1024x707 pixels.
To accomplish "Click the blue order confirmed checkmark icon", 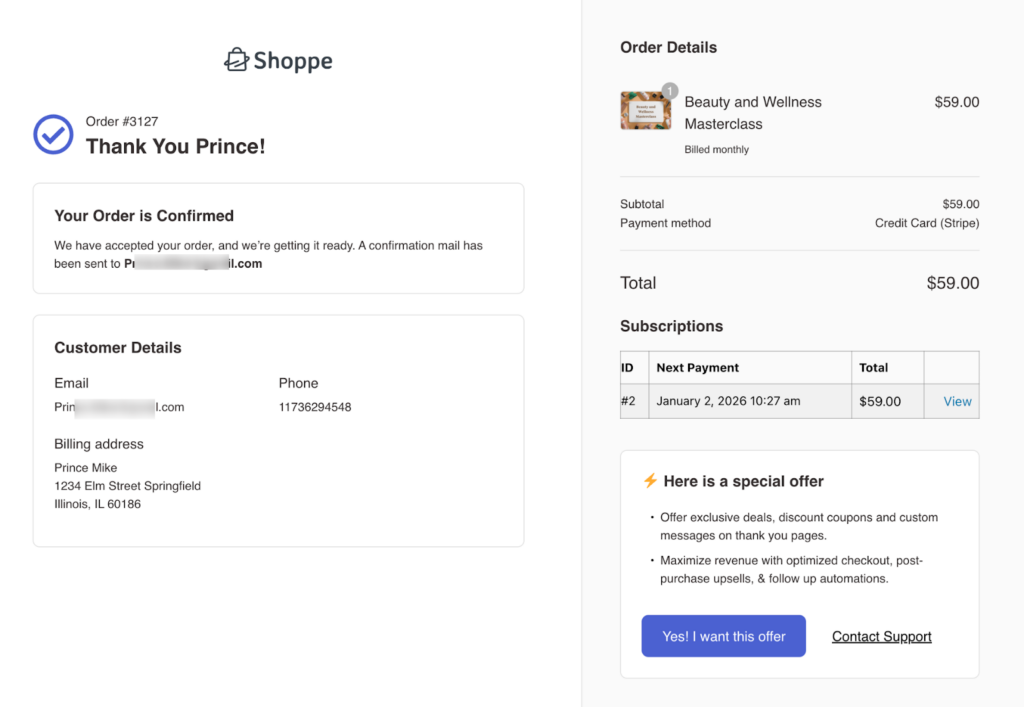I will tap(53, 135).
